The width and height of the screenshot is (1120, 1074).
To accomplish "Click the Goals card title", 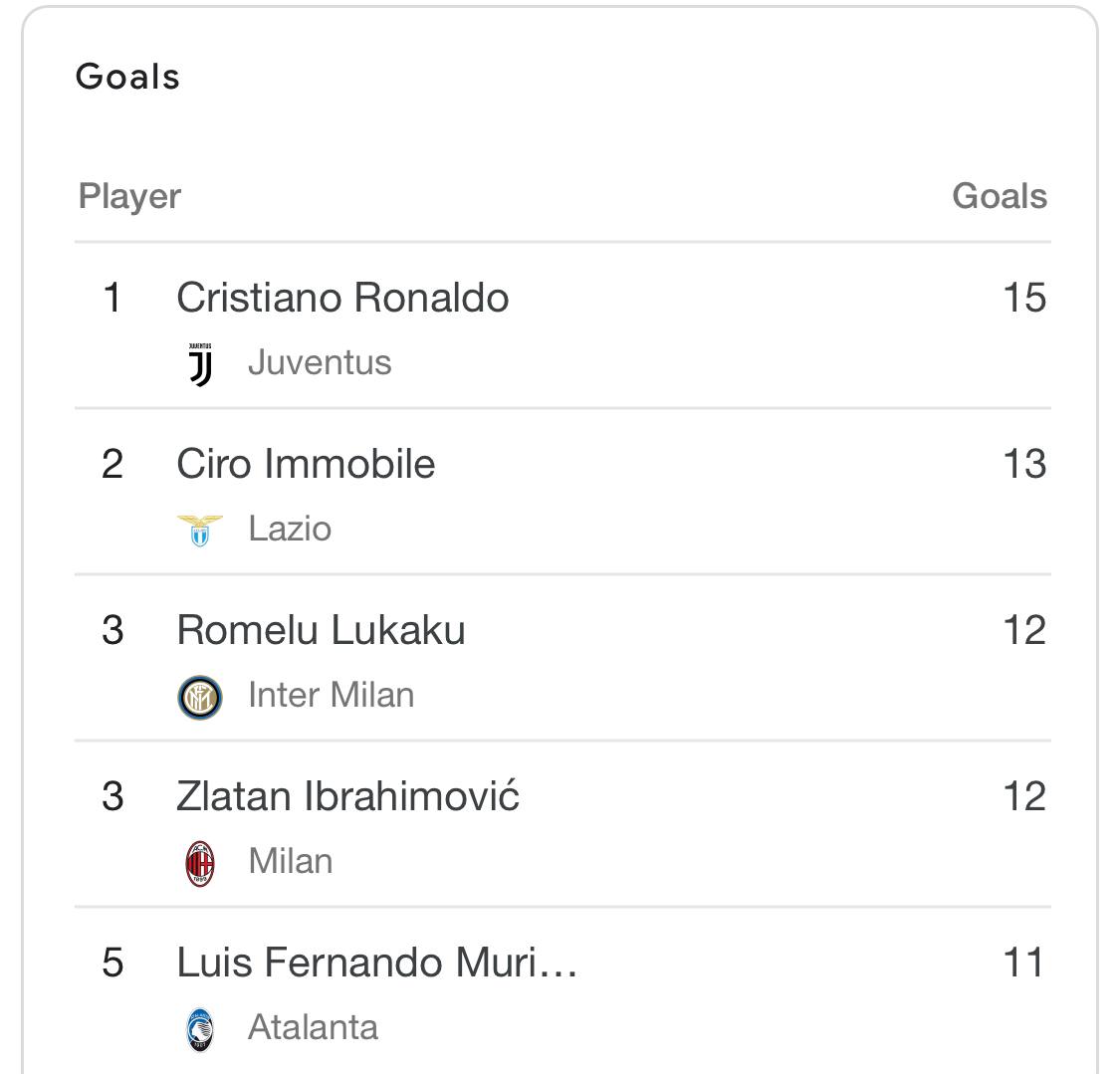I will coord(127,77).
